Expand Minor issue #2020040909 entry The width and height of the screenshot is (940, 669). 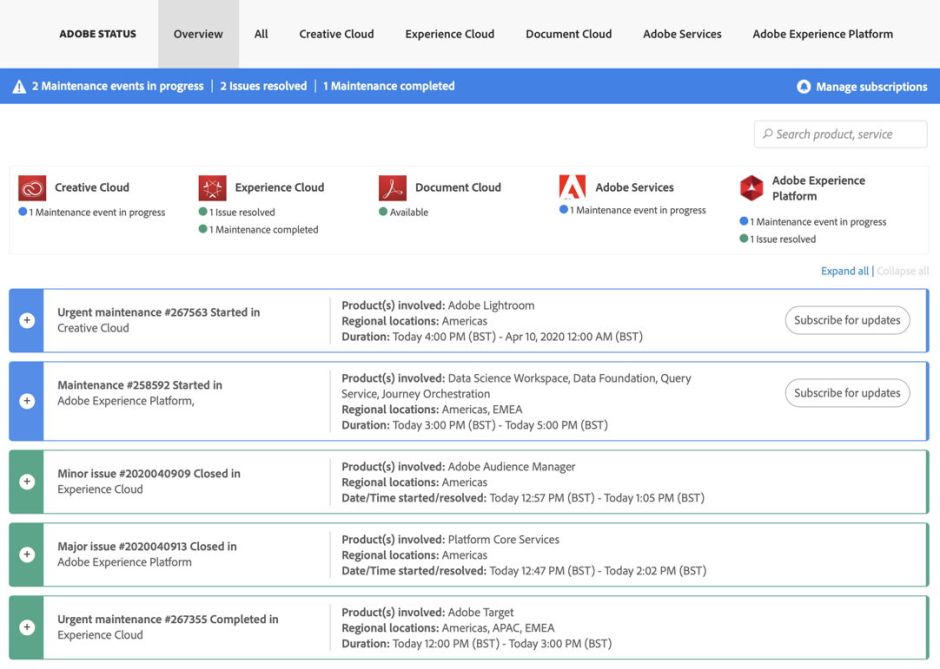point(27,482)
